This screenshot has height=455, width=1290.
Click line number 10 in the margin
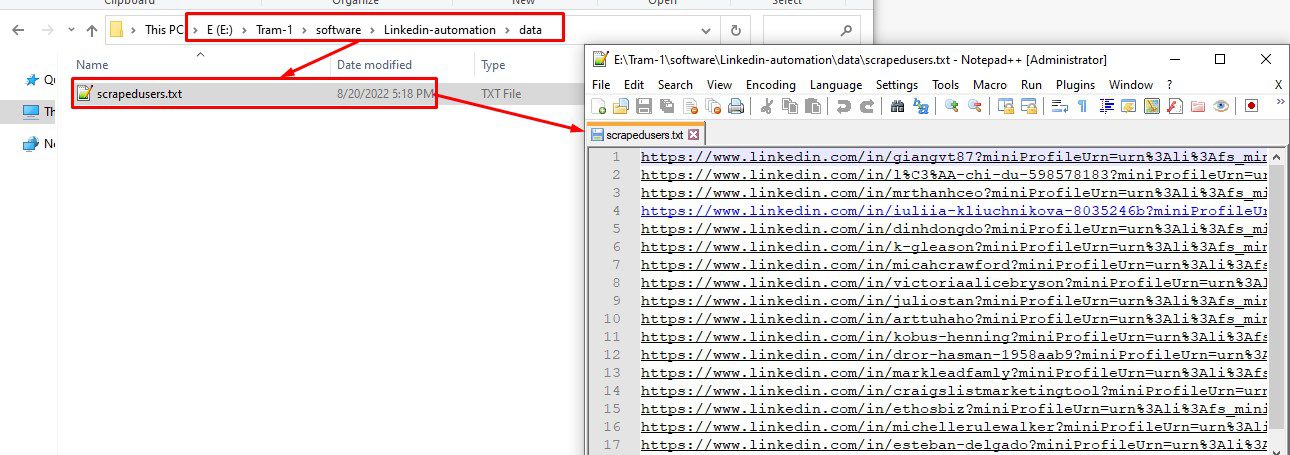(612, 319)
